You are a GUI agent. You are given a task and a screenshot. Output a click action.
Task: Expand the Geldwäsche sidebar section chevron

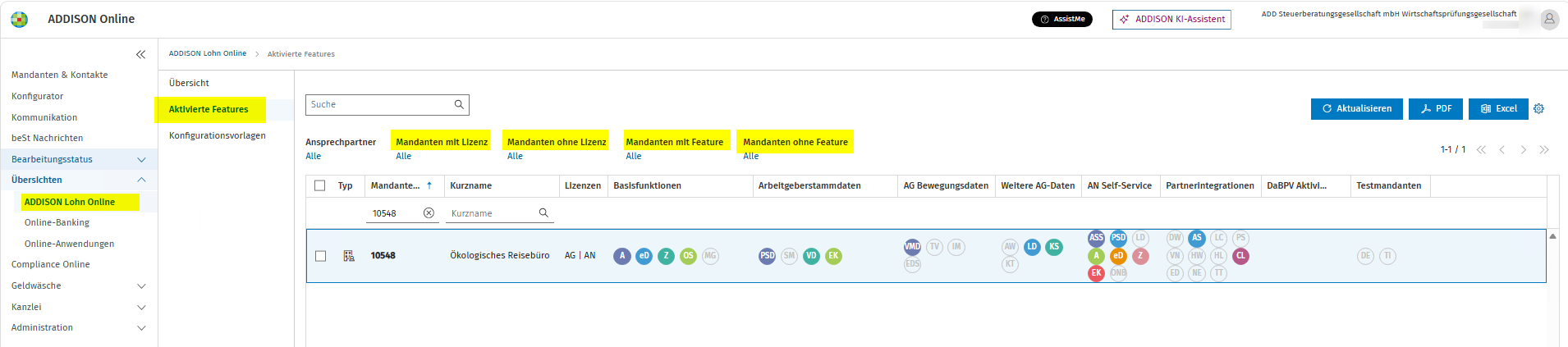click(x=141, y=285)
